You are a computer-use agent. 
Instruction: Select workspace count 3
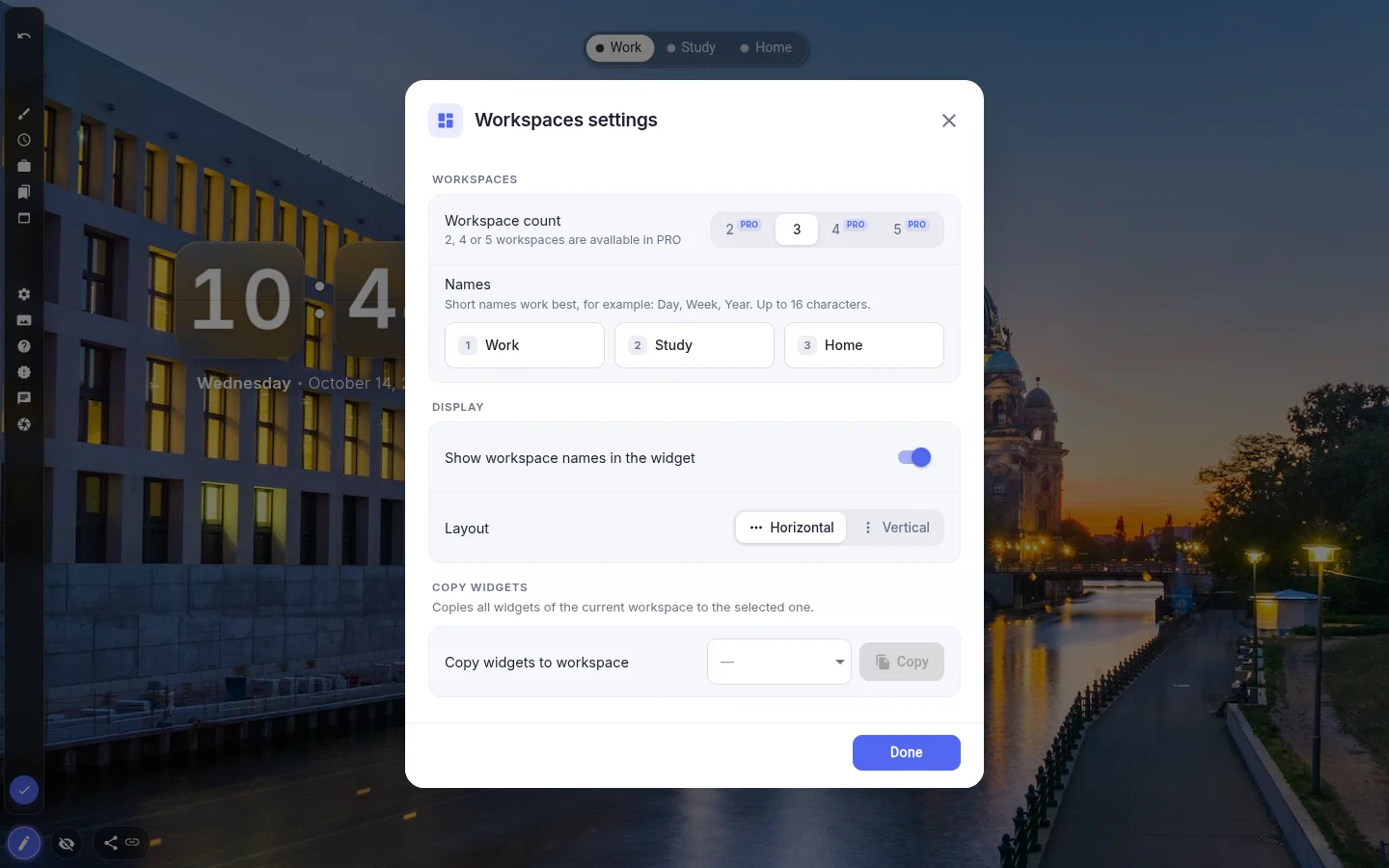(797, 230)
